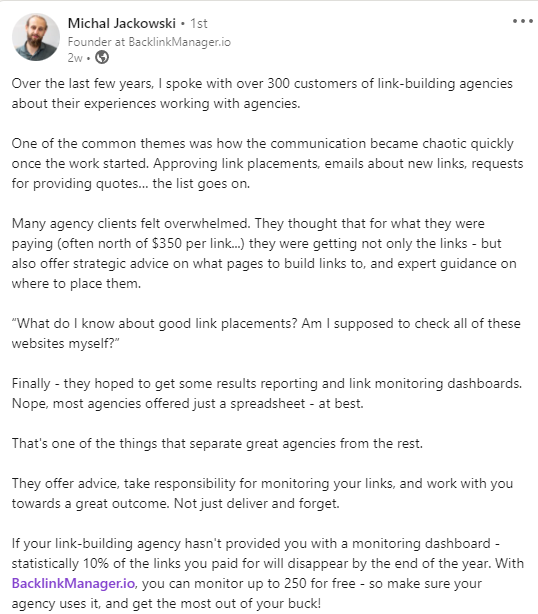
Task: Open Michal Jackowski's profile photo
Action: click(36, 37)
